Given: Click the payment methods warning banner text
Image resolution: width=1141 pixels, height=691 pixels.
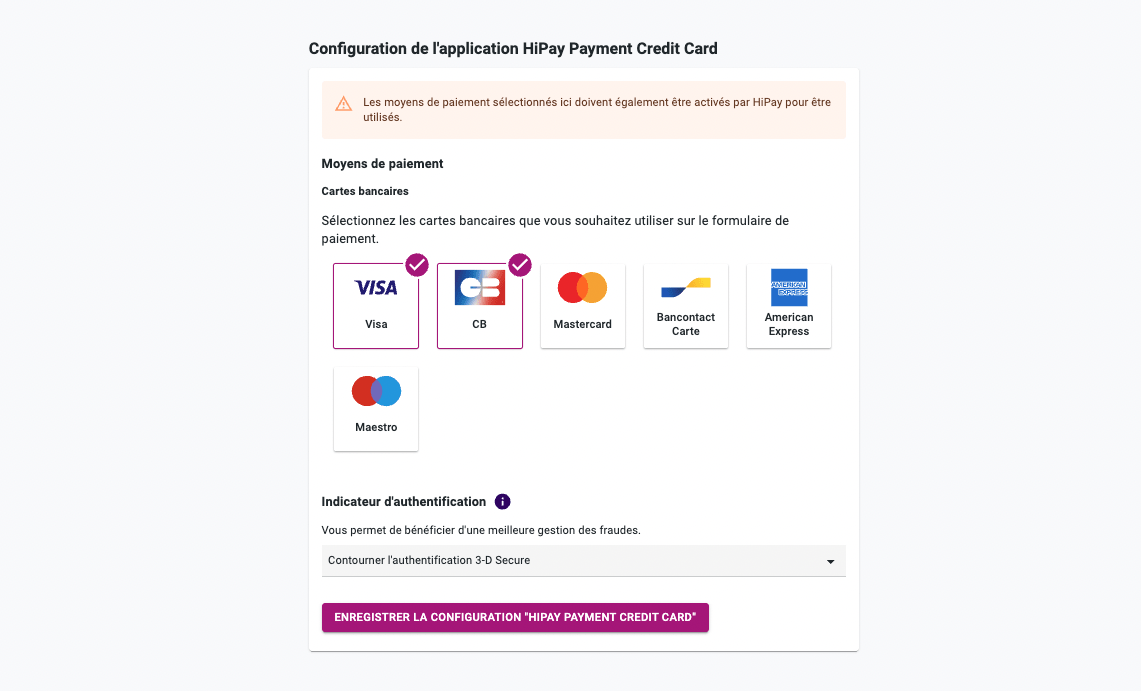Looking at the screenshot, I should point(597,110).
